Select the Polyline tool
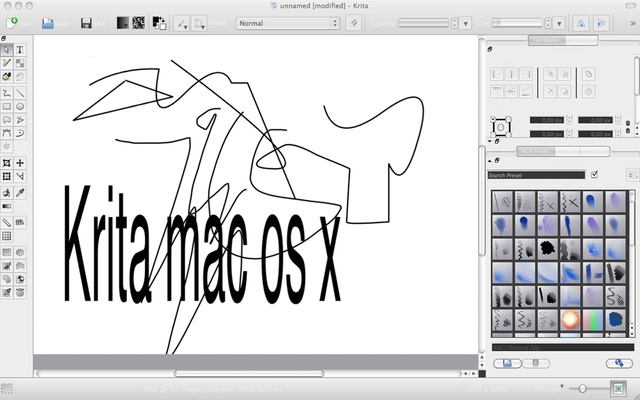Viewport: 640px width, 400px height. pos(20,120)
